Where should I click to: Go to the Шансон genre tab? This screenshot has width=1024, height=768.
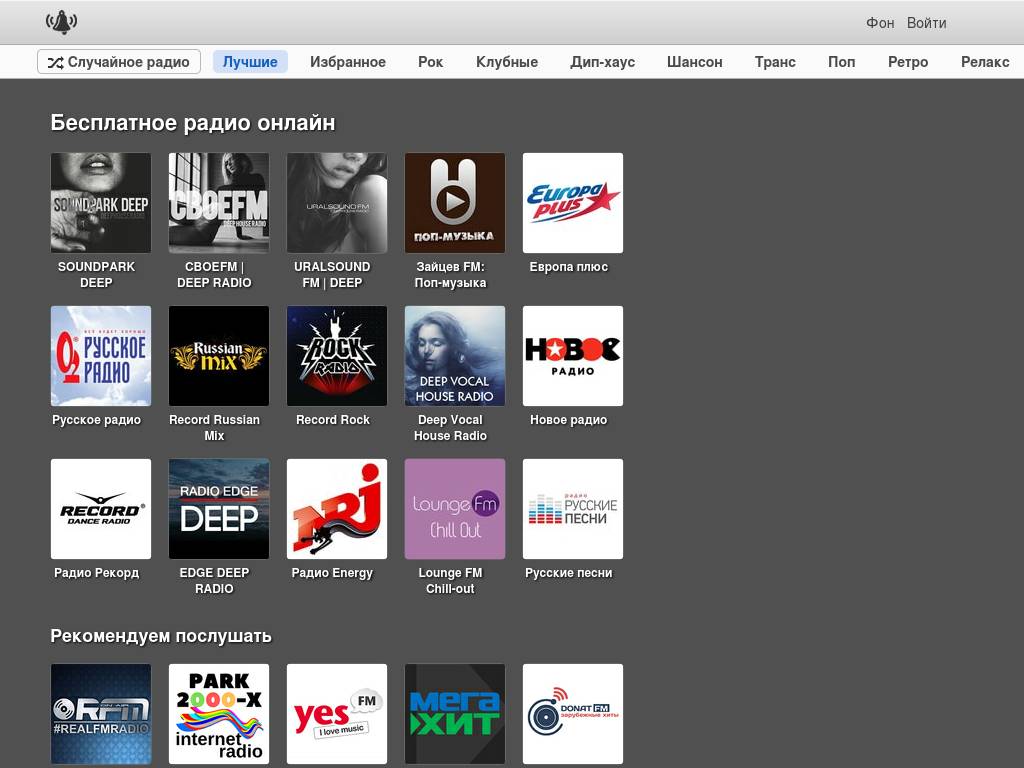click(694, 62)
